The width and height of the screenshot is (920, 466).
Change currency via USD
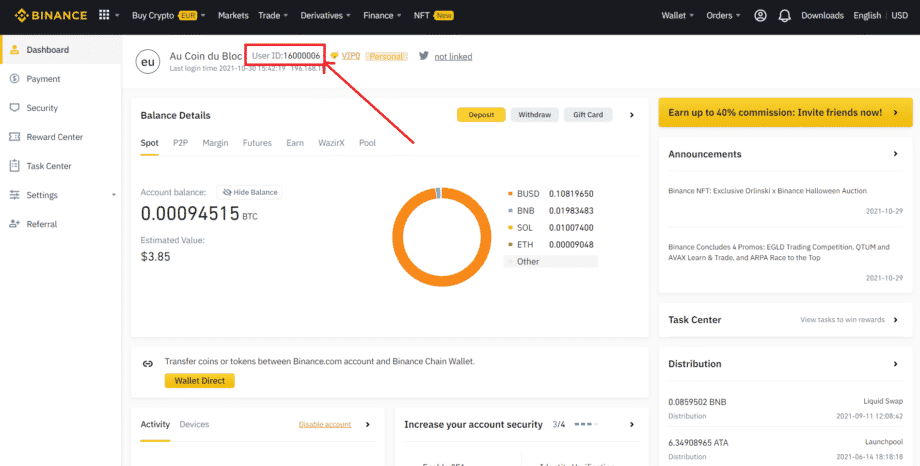coord(899,16)
